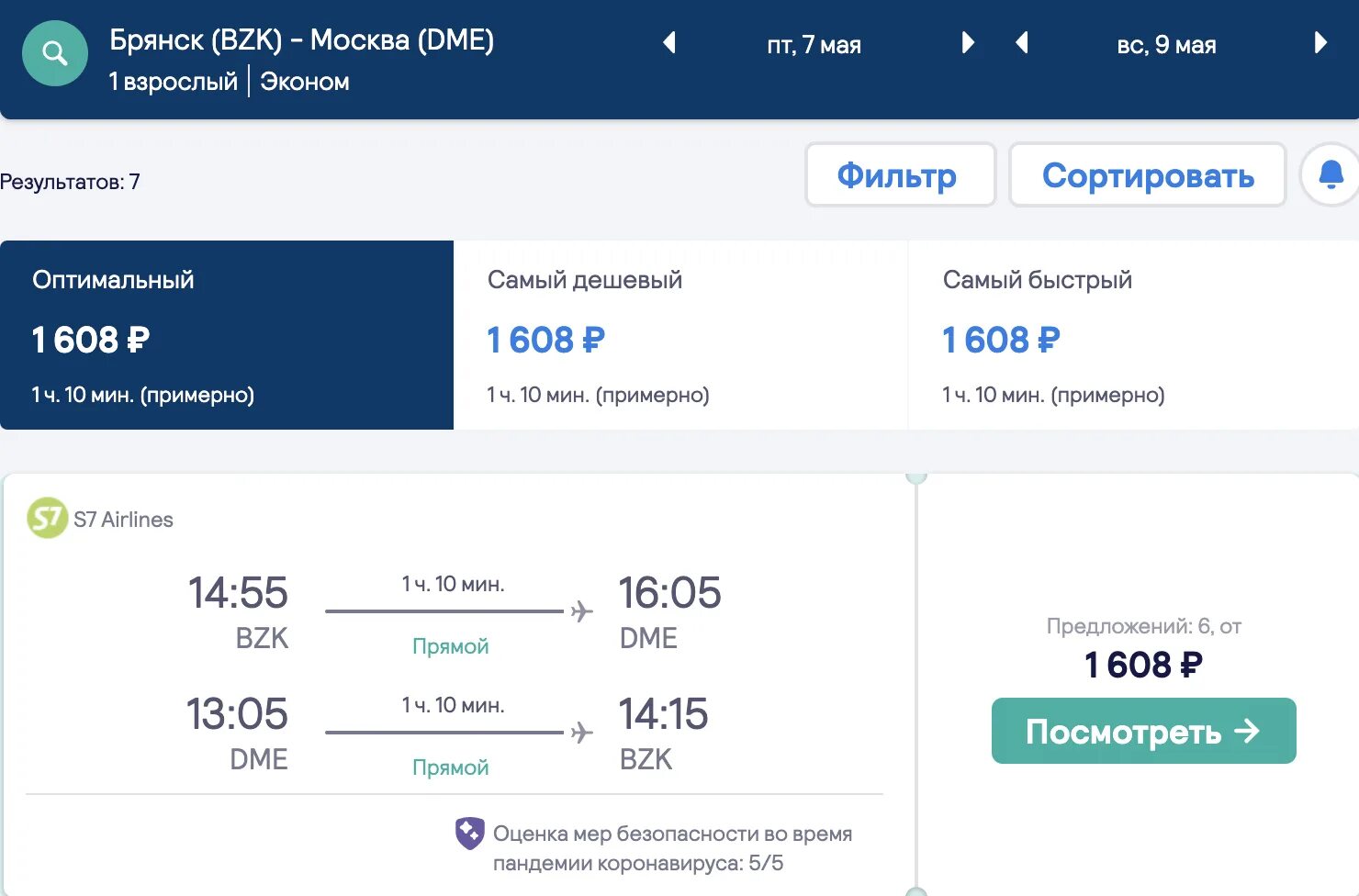1359x896 pixels.
Task: Open the Фильтр panel
Action: point(899,174)
